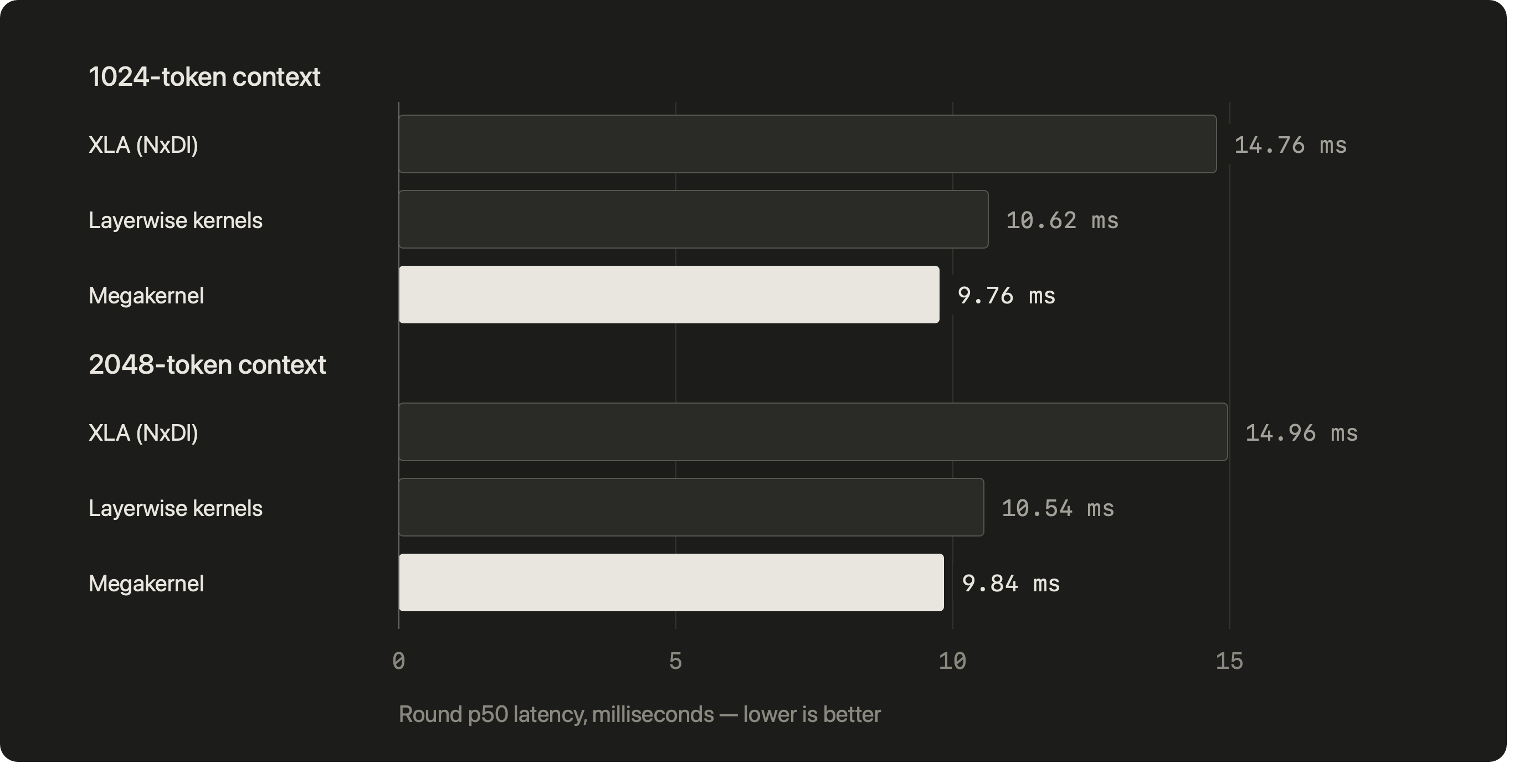Select the 14.76 ms XLA bar

[x=808, y=144]
